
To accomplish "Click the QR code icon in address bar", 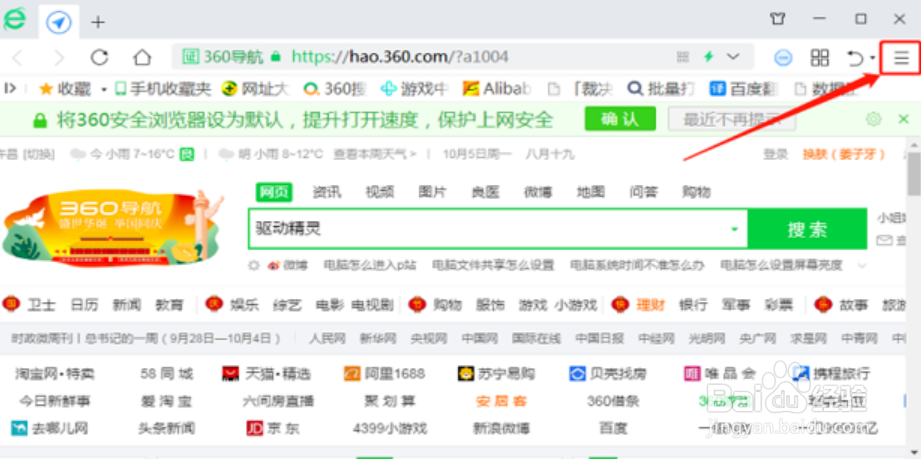I will coord(683,57).
